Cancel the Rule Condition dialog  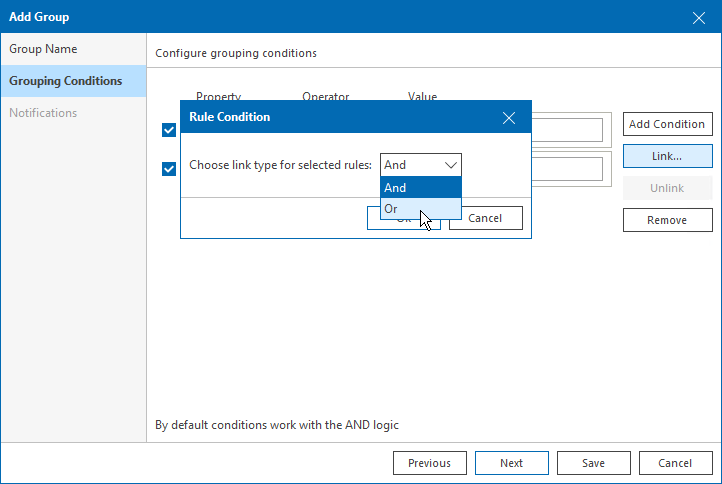[485, 218]
